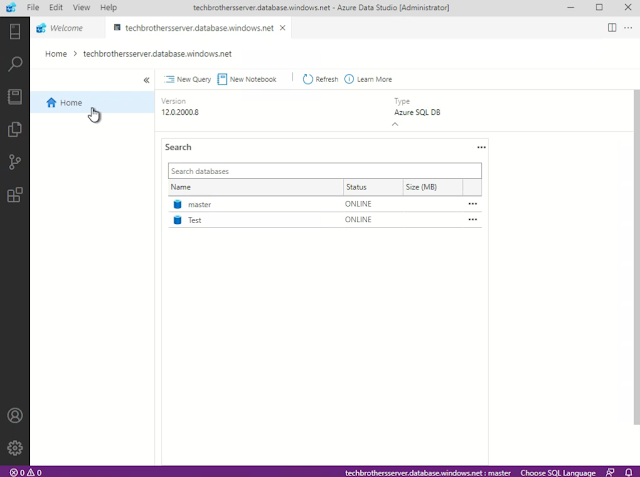Open the Help menu
Screen dimensions: 640x477
click(x=109, y=7)
